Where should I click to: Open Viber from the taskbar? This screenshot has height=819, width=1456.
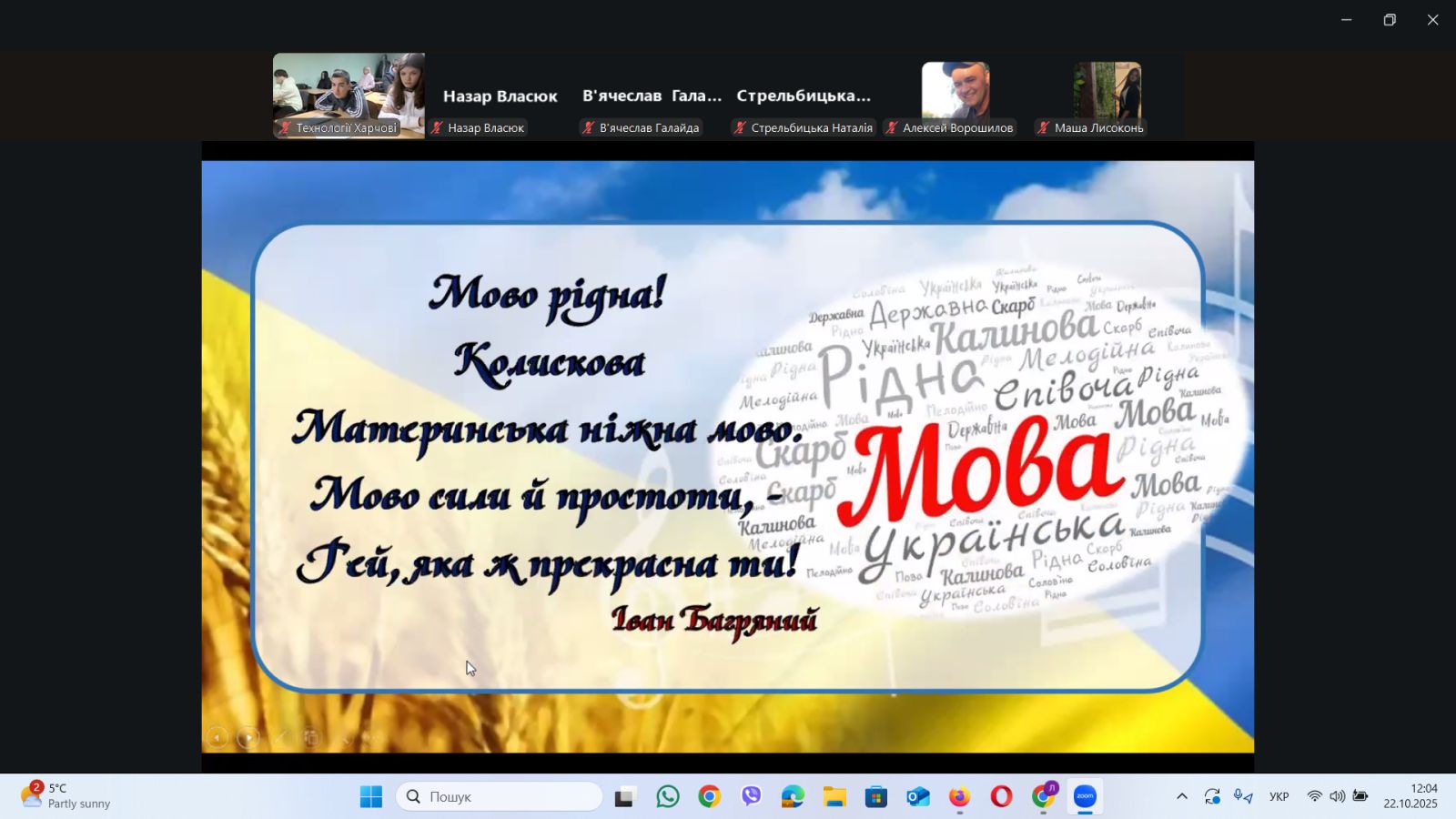pos(751,797)
